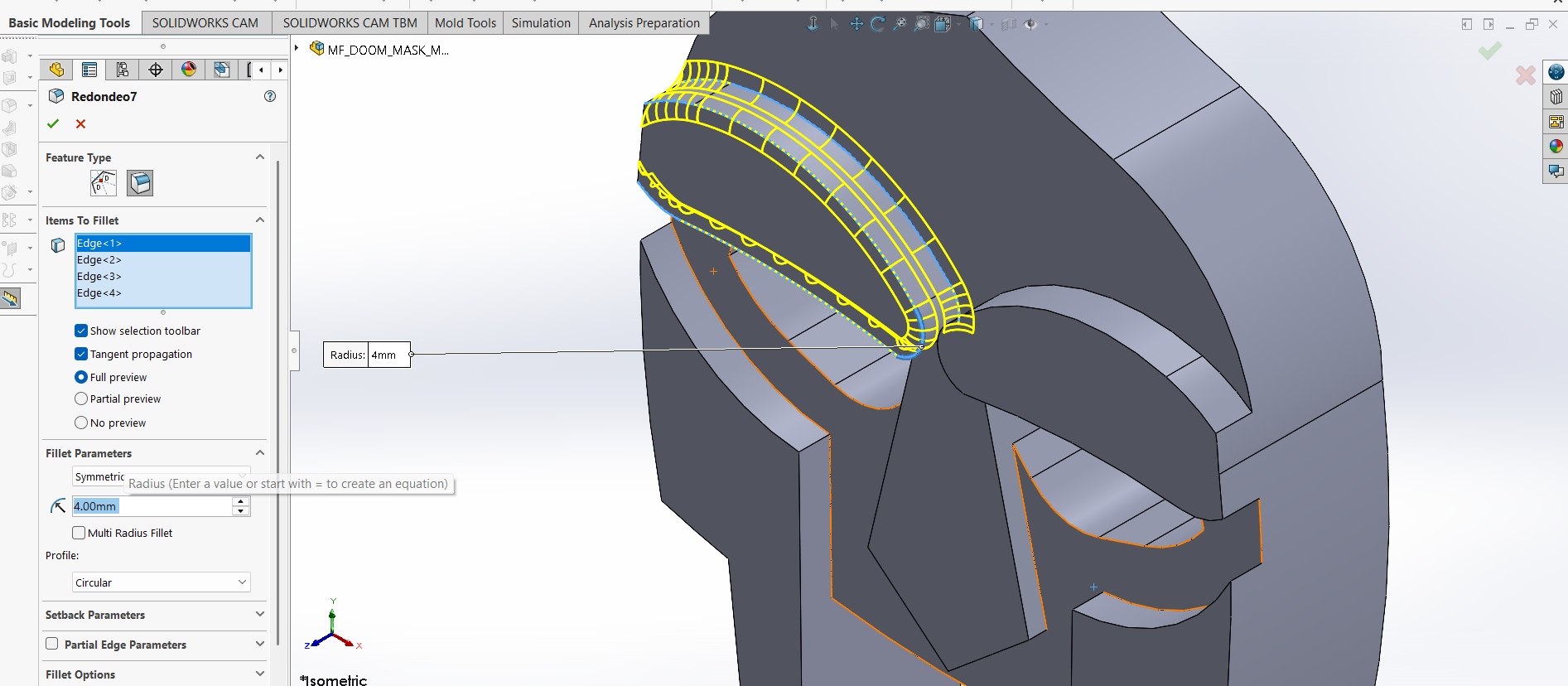The height and width of the screenshot is (686, 1568).
Task: Select Edge<1> in Items To Fillet
Action: pyautogui.click(x=163, y=243)
